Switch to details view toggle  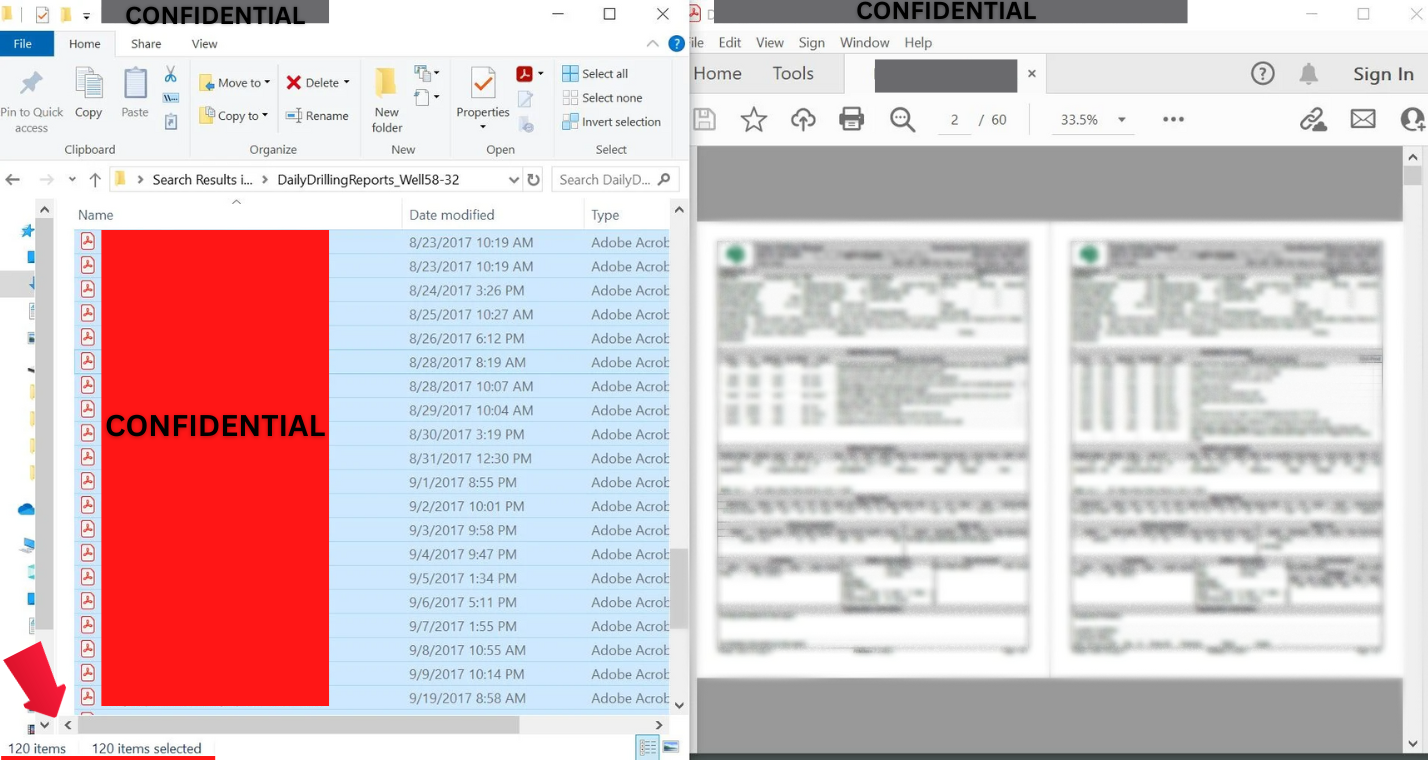tap(648, 747)
